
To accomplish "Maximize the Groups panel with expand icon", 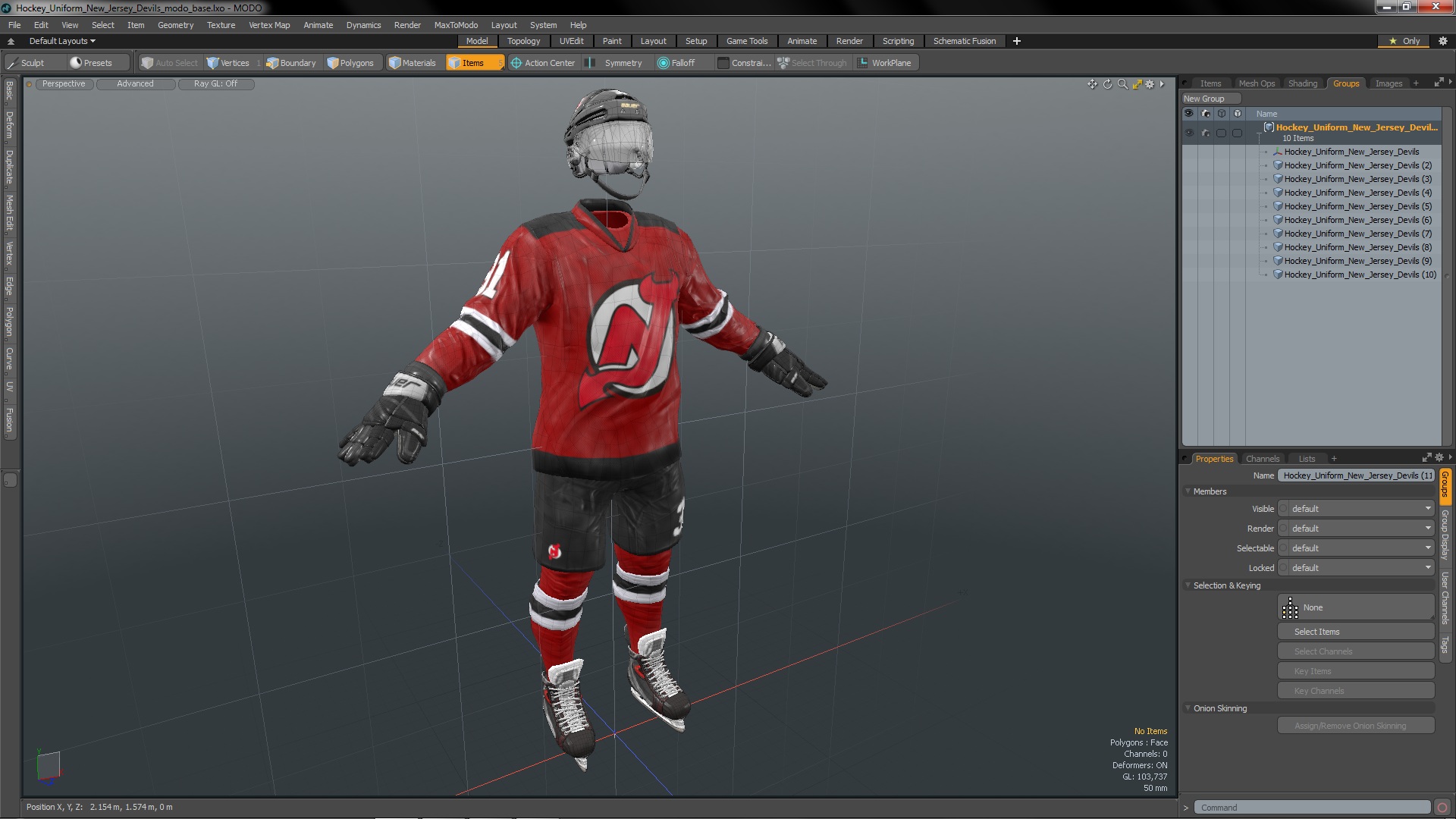I will [1439, 83].
